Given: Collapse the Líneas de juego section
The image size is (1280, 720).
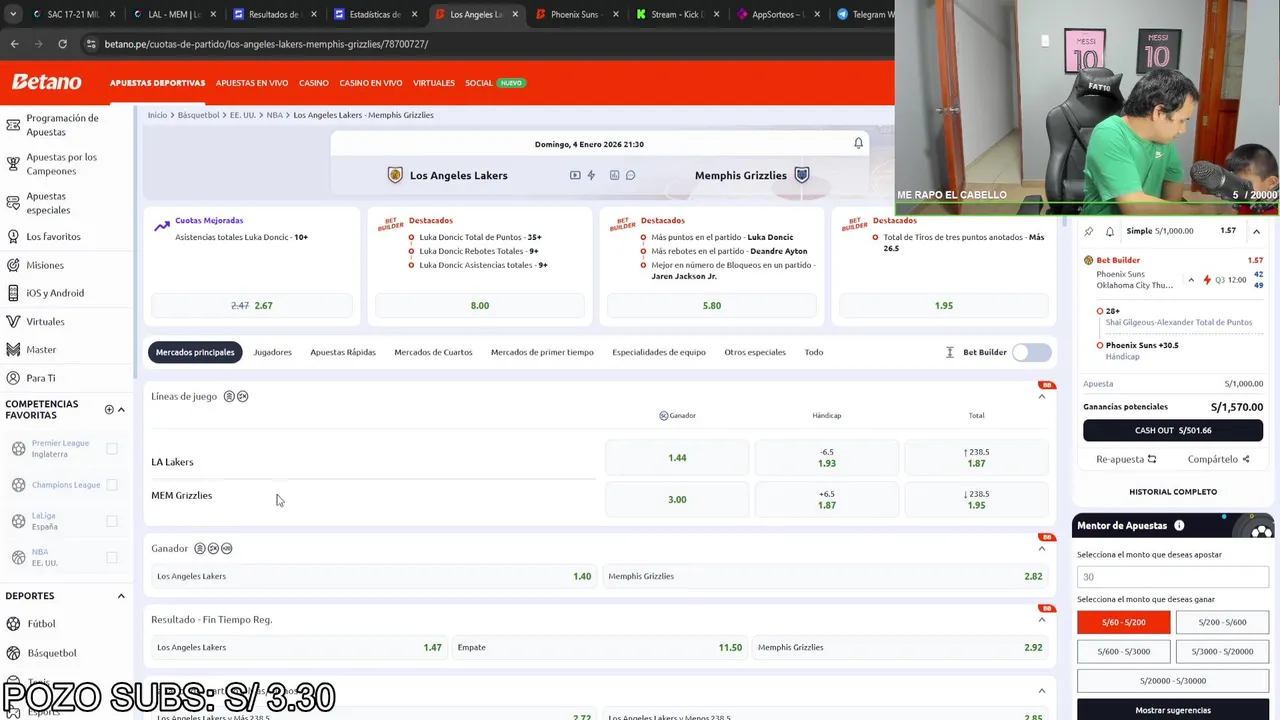Looking at the screenshot, I should coord(1041,396).
